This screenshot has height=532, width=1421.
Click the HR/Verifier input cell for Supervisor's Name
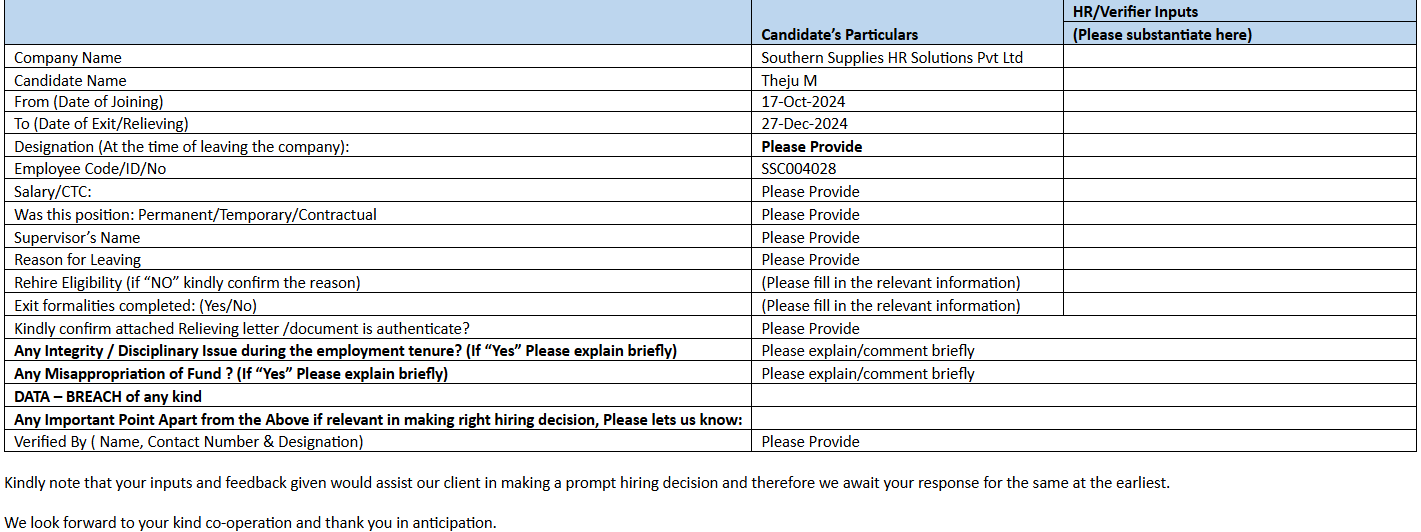(1239, 238)
